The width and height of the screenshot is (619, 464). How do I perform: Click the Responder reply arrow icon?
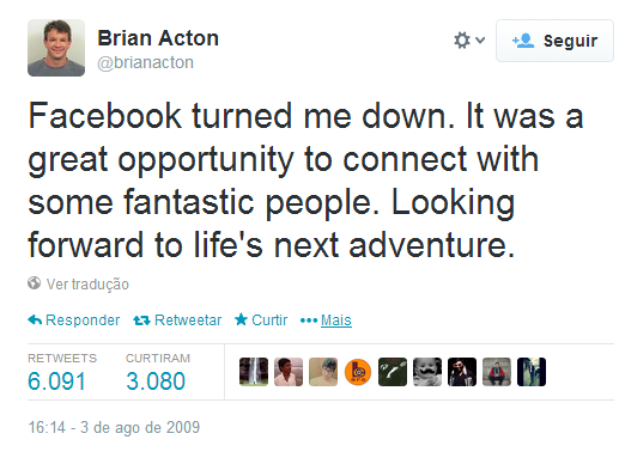tap(35, 320)
